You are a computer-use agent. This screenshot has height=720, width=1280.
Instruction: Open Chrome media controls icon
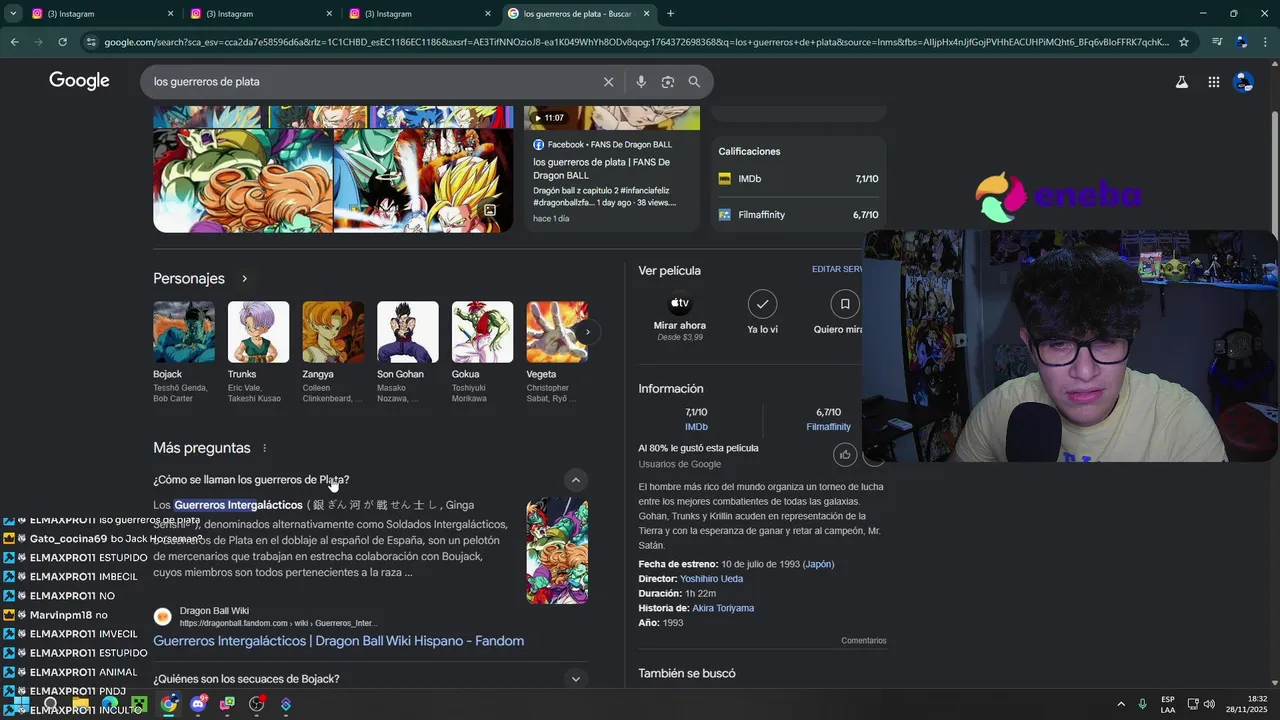[x=1217, y=42]
